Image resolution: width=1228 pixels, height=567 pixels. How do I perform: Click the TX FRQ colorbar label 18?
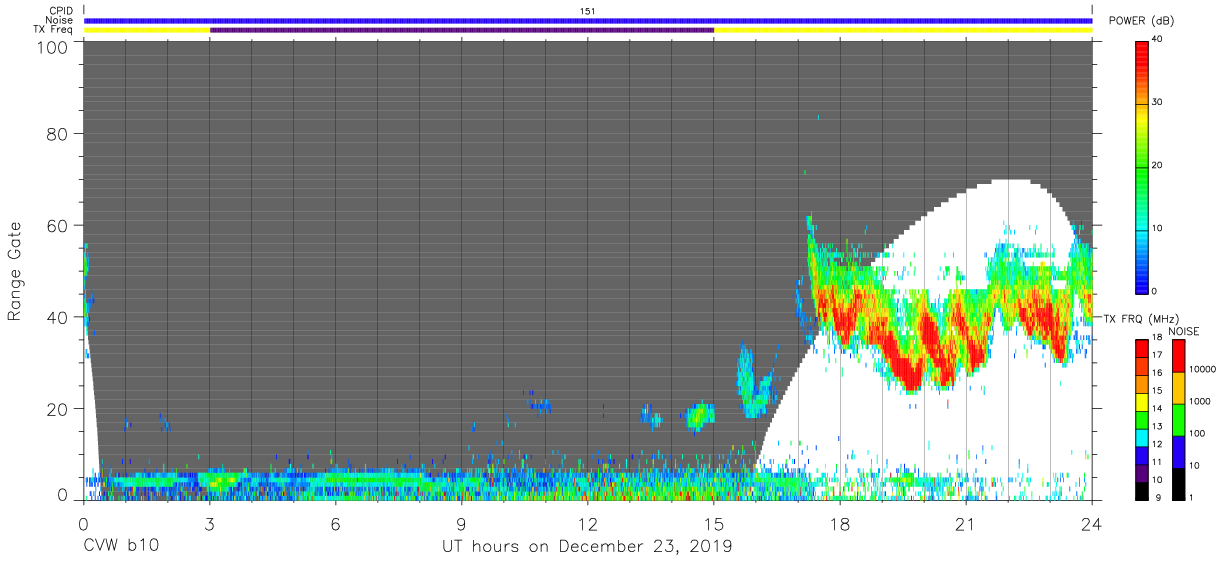click(x=1157, y=339)
